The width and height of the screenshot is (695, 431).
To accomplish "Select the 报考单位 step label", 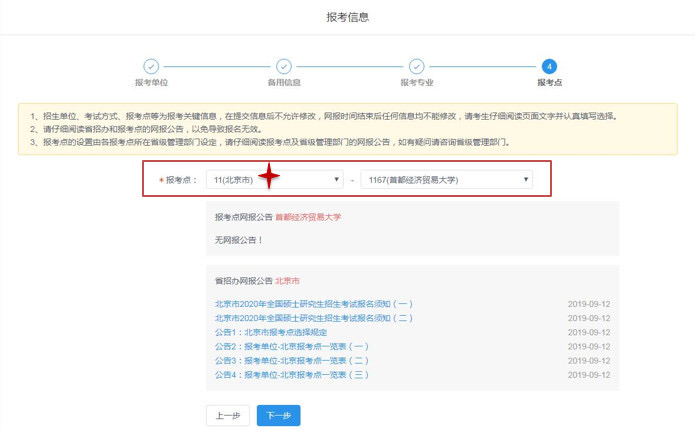I will pyautogui.click(x=151, y=83).
